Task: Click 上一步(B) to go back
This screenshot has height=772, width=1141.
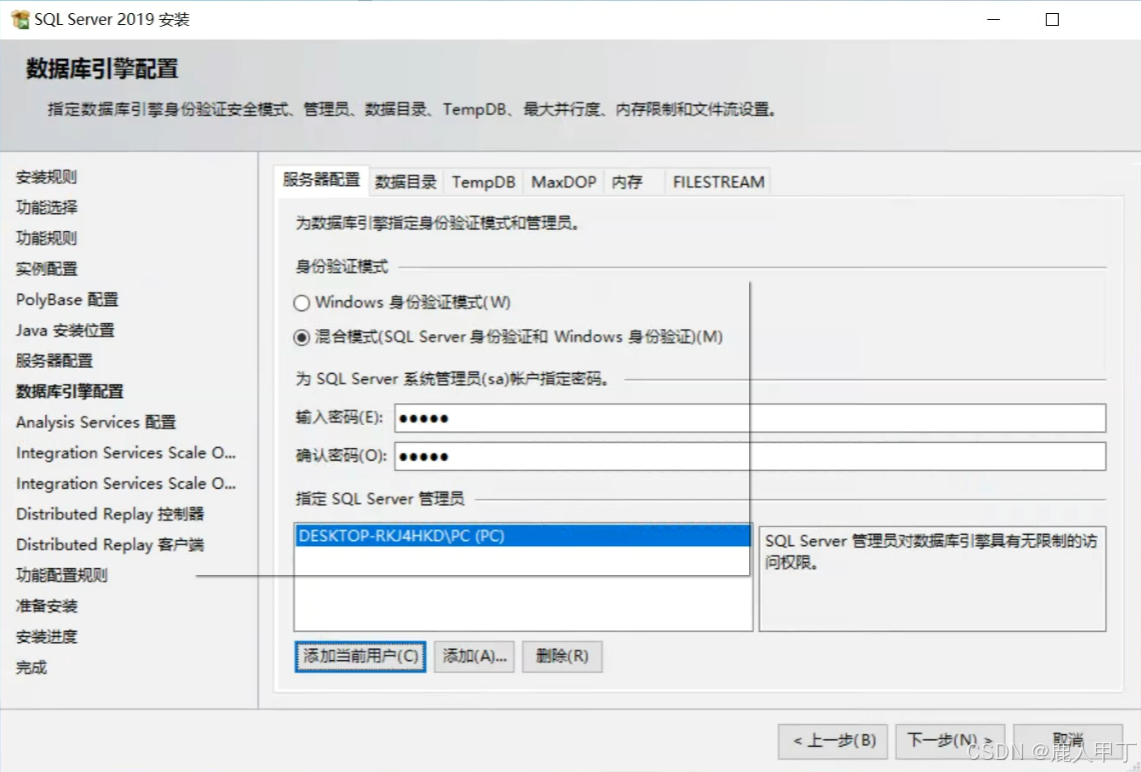Action: (834, 741)
